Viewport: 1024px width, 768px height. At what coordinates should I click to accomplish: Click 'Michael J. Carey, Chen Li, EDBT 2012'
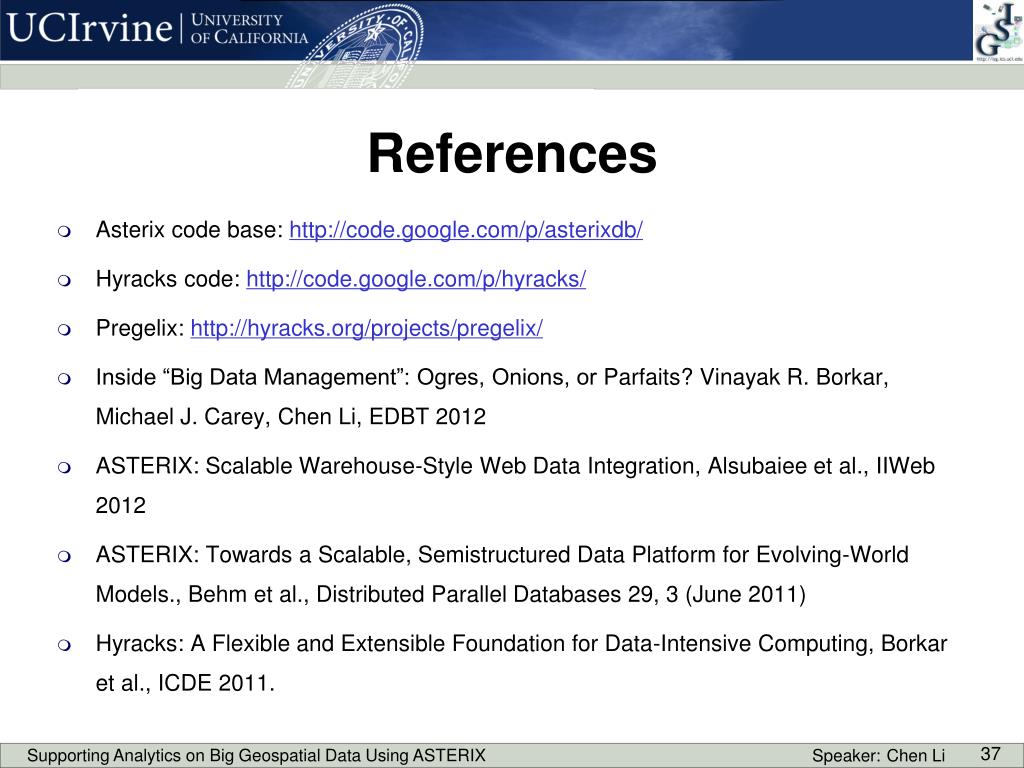click(x=291, y=417)
